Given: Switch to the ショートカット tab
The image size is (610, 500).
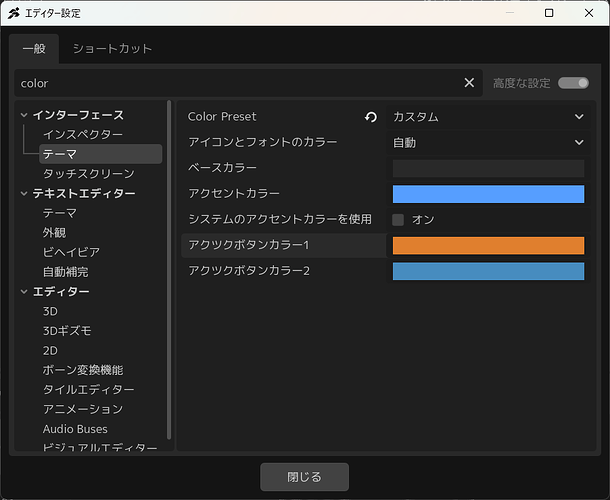Looking at the screenshot, I should (x=112, y=49).
